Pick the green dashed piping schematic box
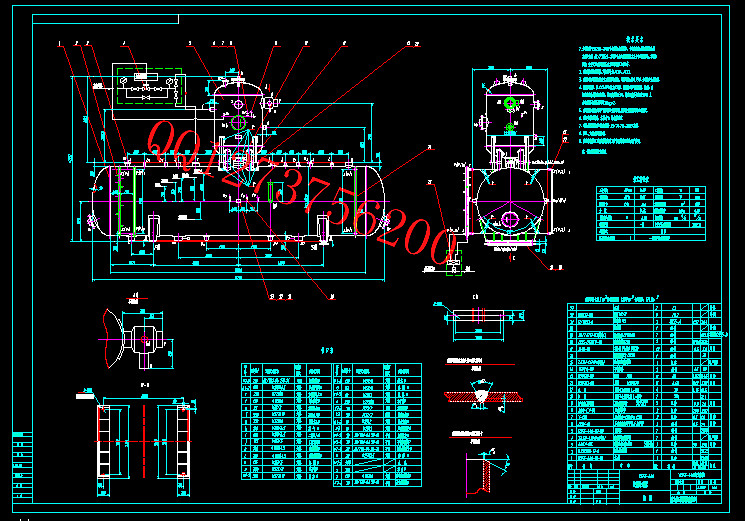 [x=150, y=86]
